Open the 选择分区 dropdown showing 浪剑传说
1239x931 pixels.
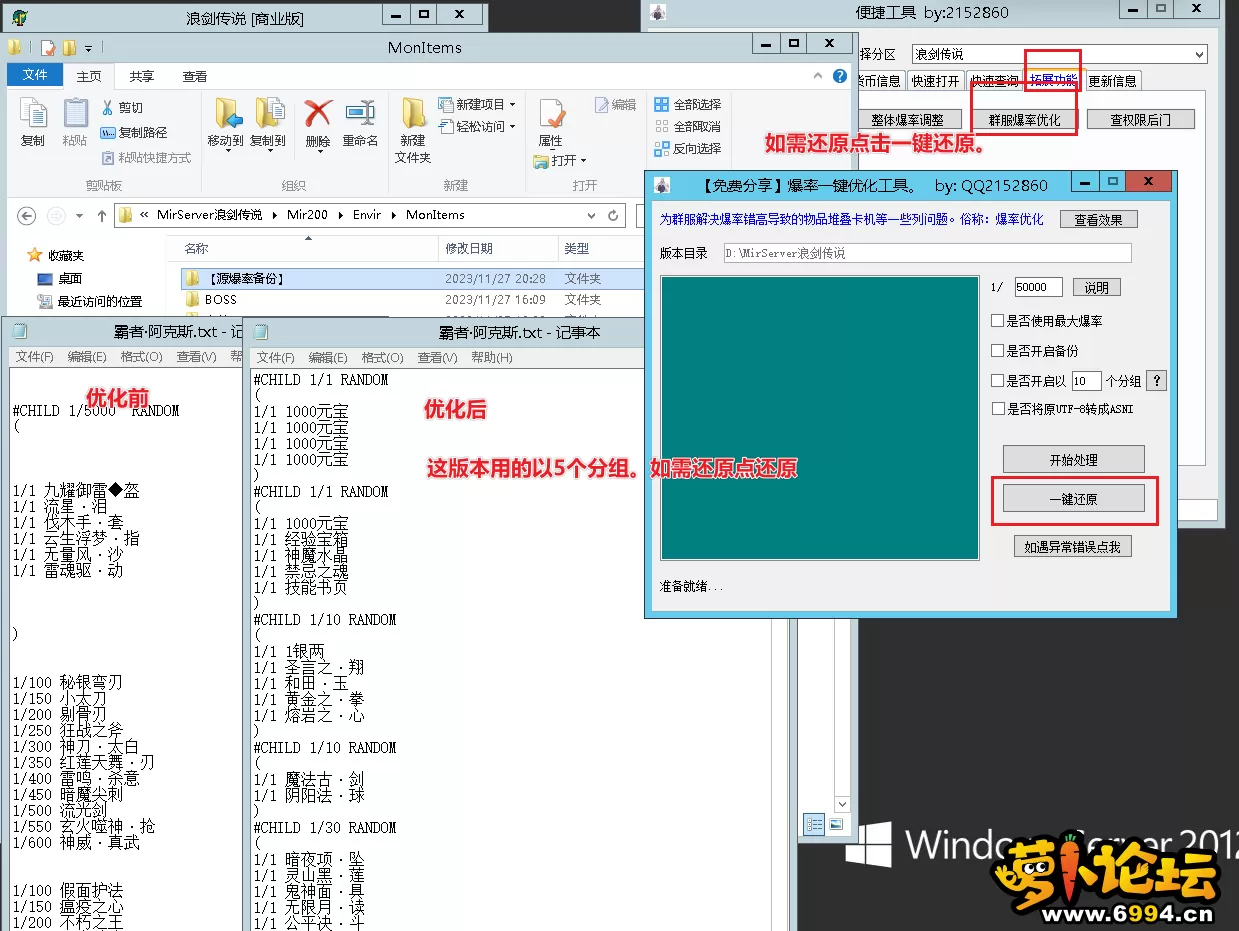pyautogui.click(x=1059, y=54)
